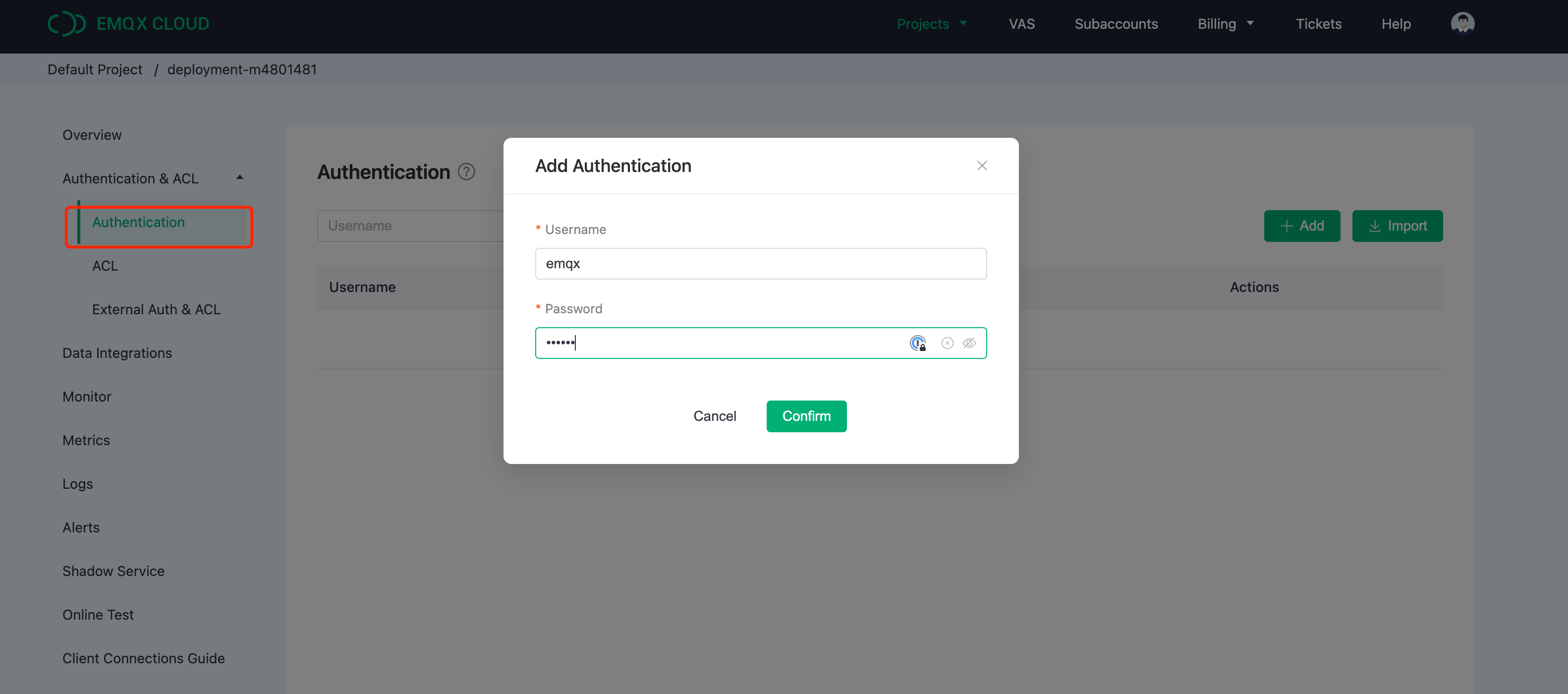Click the Data Integrations sidebar link
The image size is (1568, 694).
pyautogui.click(x=117, y=353)
